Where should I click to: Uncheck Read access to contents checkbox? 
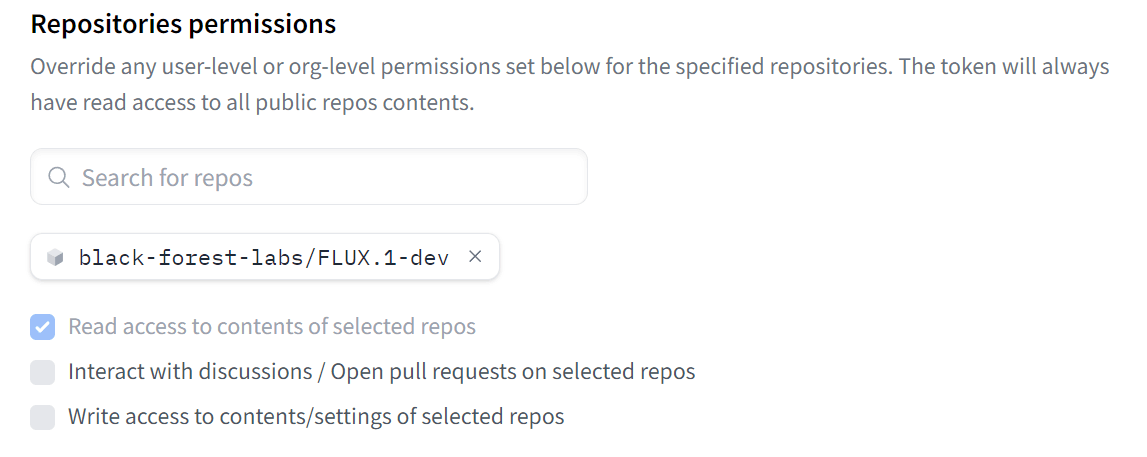click(x=42, y=327)
